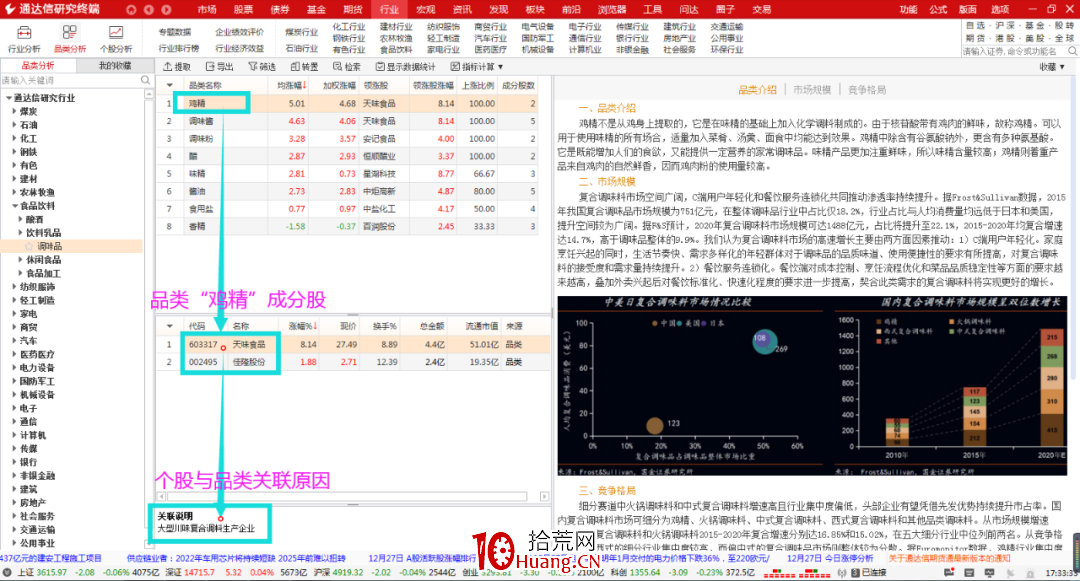Image resolution: width=1080 pixels, height=581 pixels.
Task: Collapse the 食品饮料 tree node
Action: [14, 206]
